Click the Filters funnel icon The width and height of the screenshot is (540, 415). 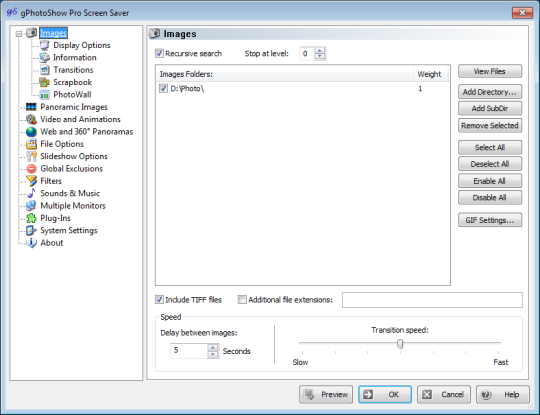click(31, 181)
